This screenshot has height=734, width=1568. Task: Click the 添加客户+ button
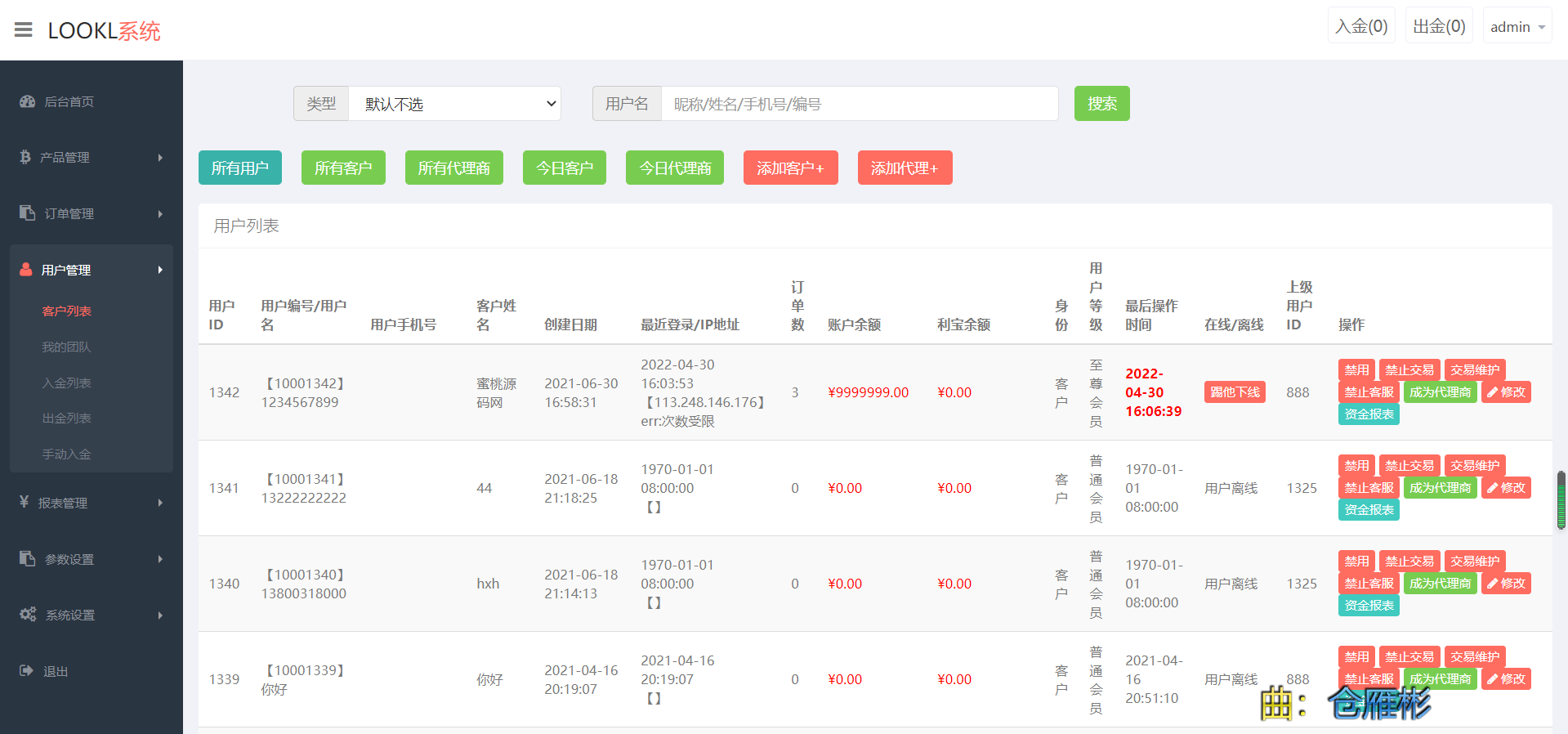pyautogui.click(x=790, y=168)
